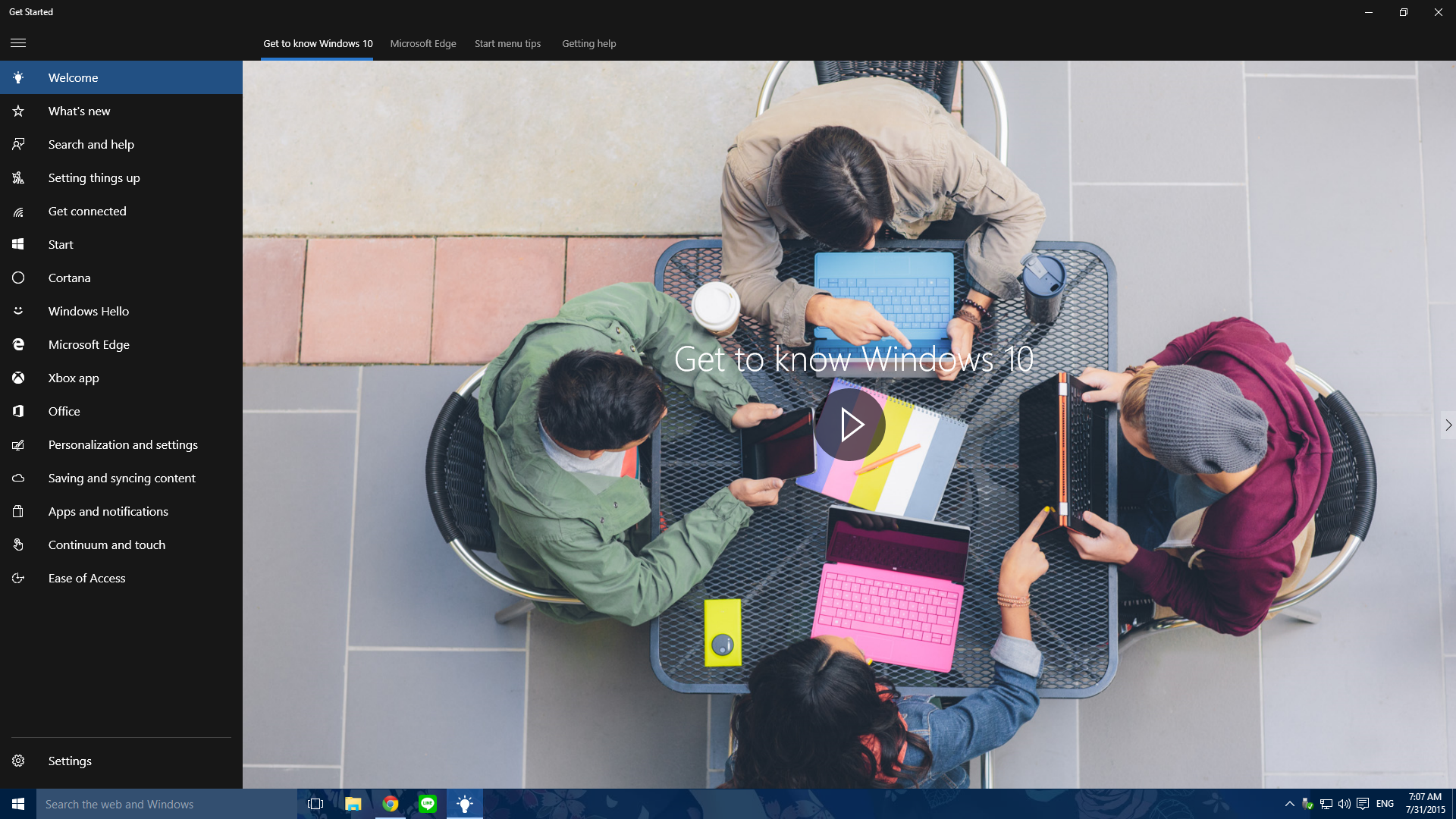Open Google Chrome from the taskbar
Viewport: 1456px width, 819px height.
pyautogui.click(x=390, y=804)
